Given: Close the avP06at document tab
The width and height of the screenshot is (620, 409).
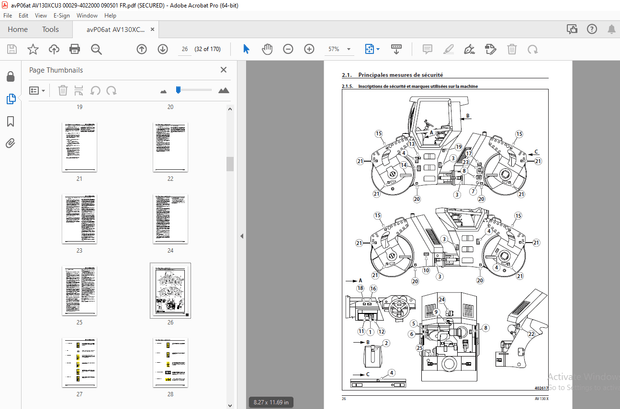Looking at the screenshot, I should click(x=152, y=29).
